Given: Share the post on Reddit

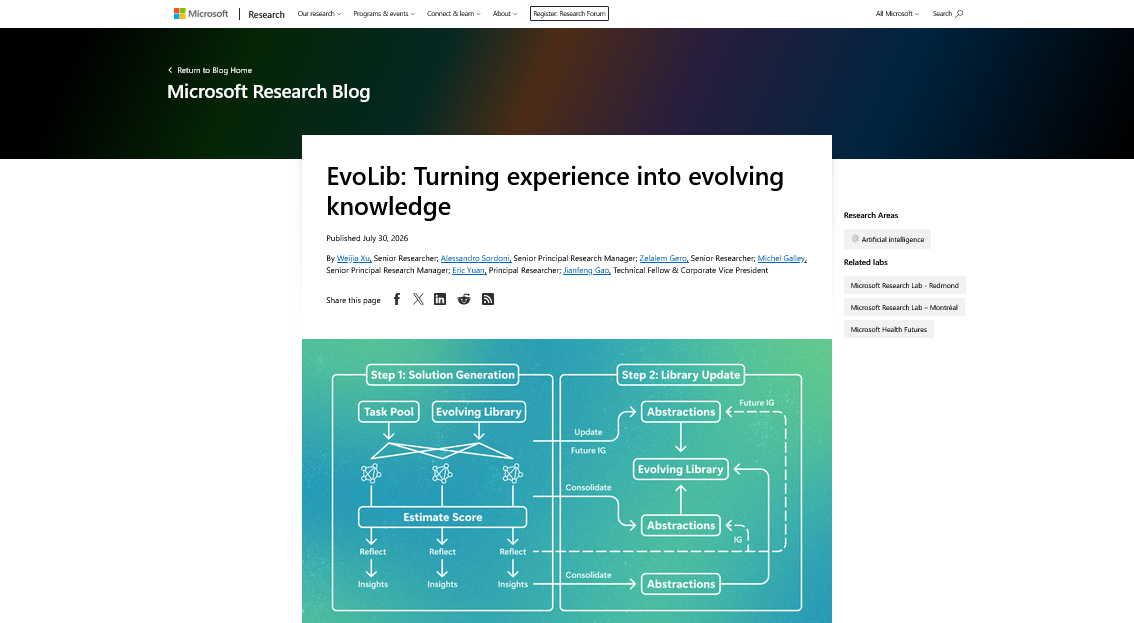Looking at the screenshot, I should tap(464, 300).
